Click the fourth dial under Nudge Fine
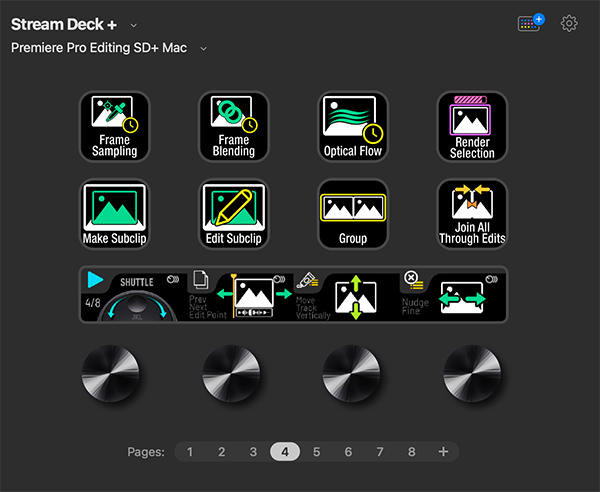Screen dimensions: 600x492 pyautogui.click(x=472, y=373)
